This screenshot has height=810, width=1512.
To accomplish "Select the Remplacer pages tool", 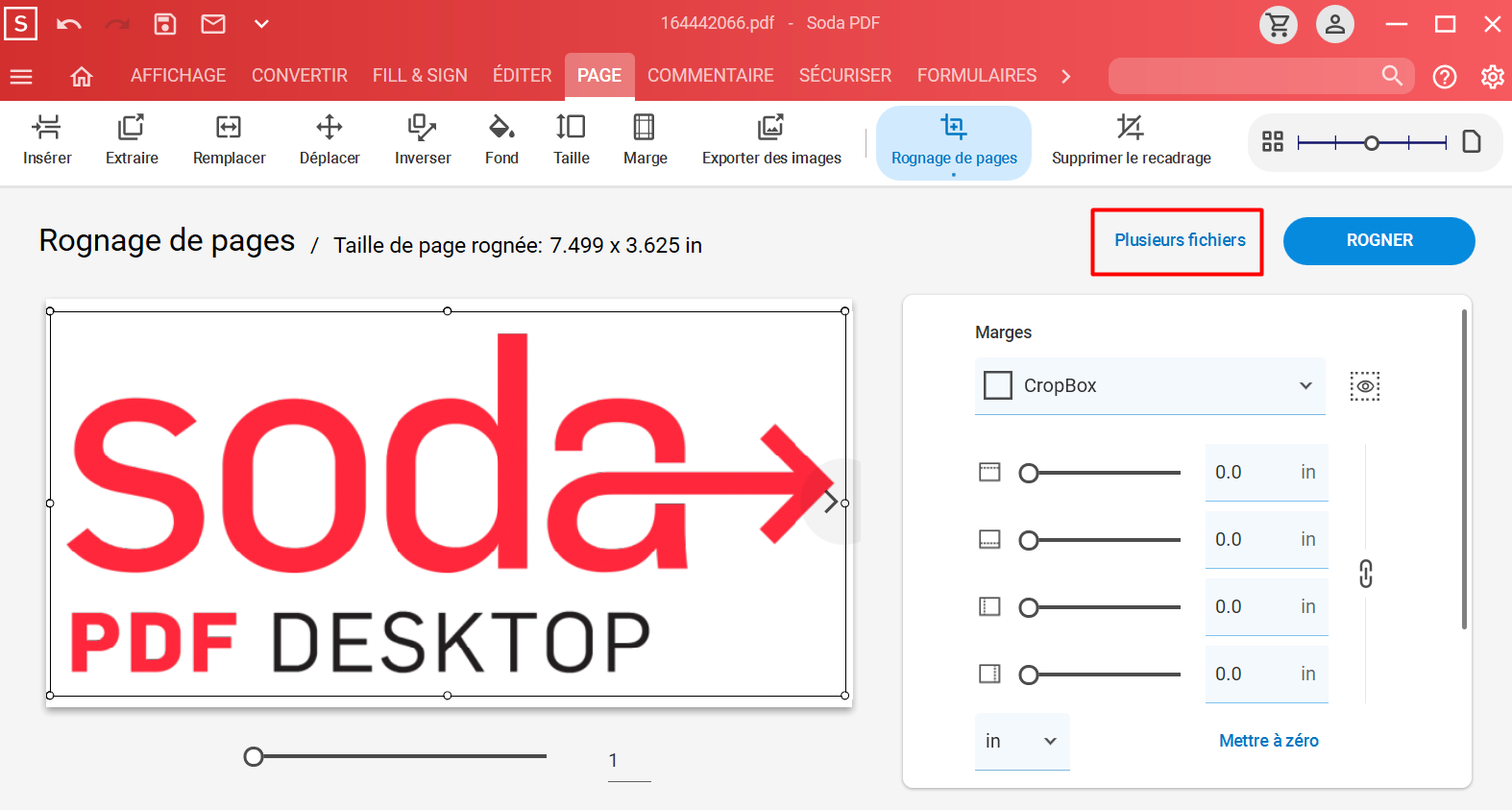I will [229, 140].
